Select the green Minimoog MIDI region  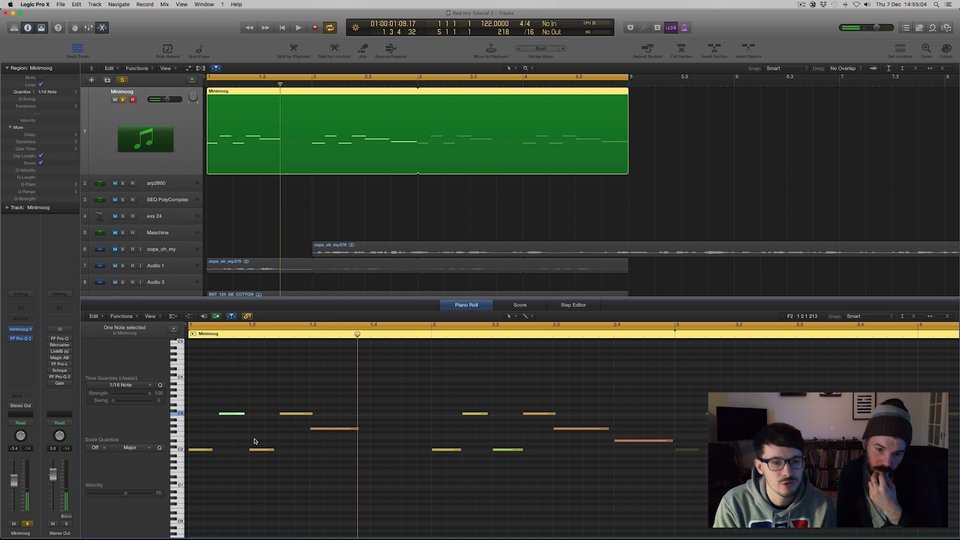(x=418, y=131)
